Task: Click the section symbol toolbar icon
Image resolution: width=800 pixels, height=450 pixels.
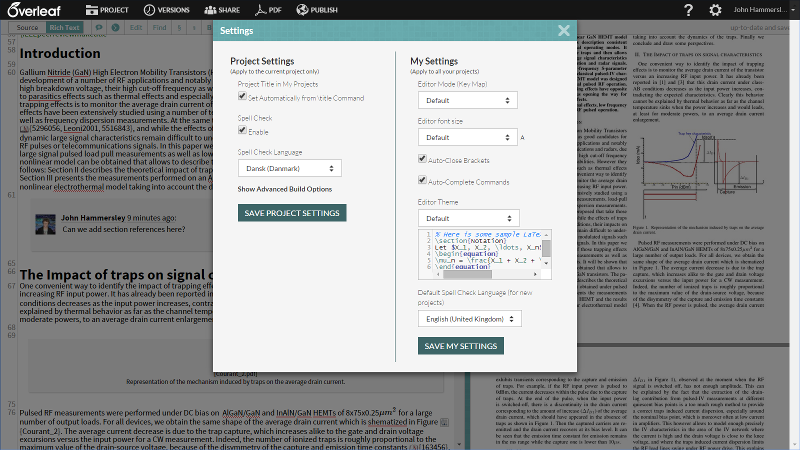Action: pyautogui.click(x=179, y=28)
